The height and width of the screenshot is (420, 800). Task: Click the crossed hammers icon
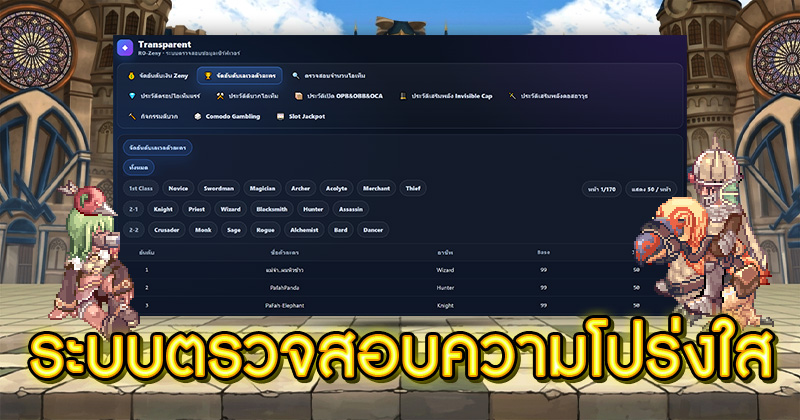coord(220,96)
